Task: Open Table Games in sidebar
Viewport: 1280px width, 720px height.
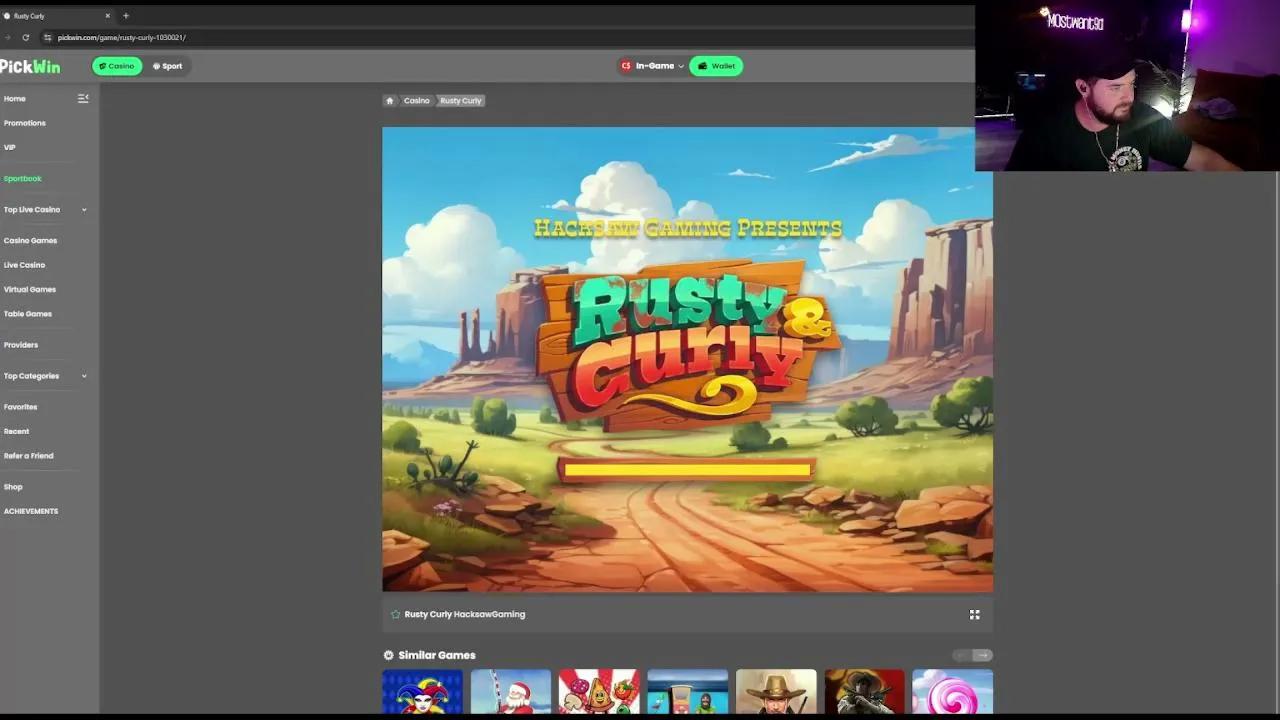Action: (x=28, y=314)
